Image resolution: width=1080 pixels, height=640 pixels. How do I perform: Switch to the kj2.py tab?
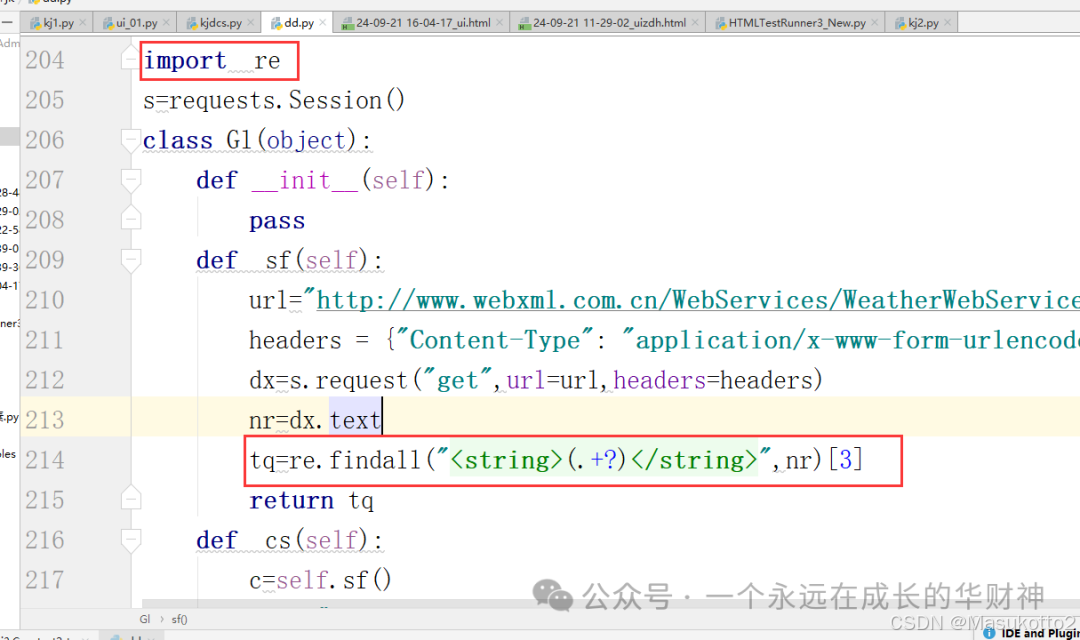tap(922, 23)
